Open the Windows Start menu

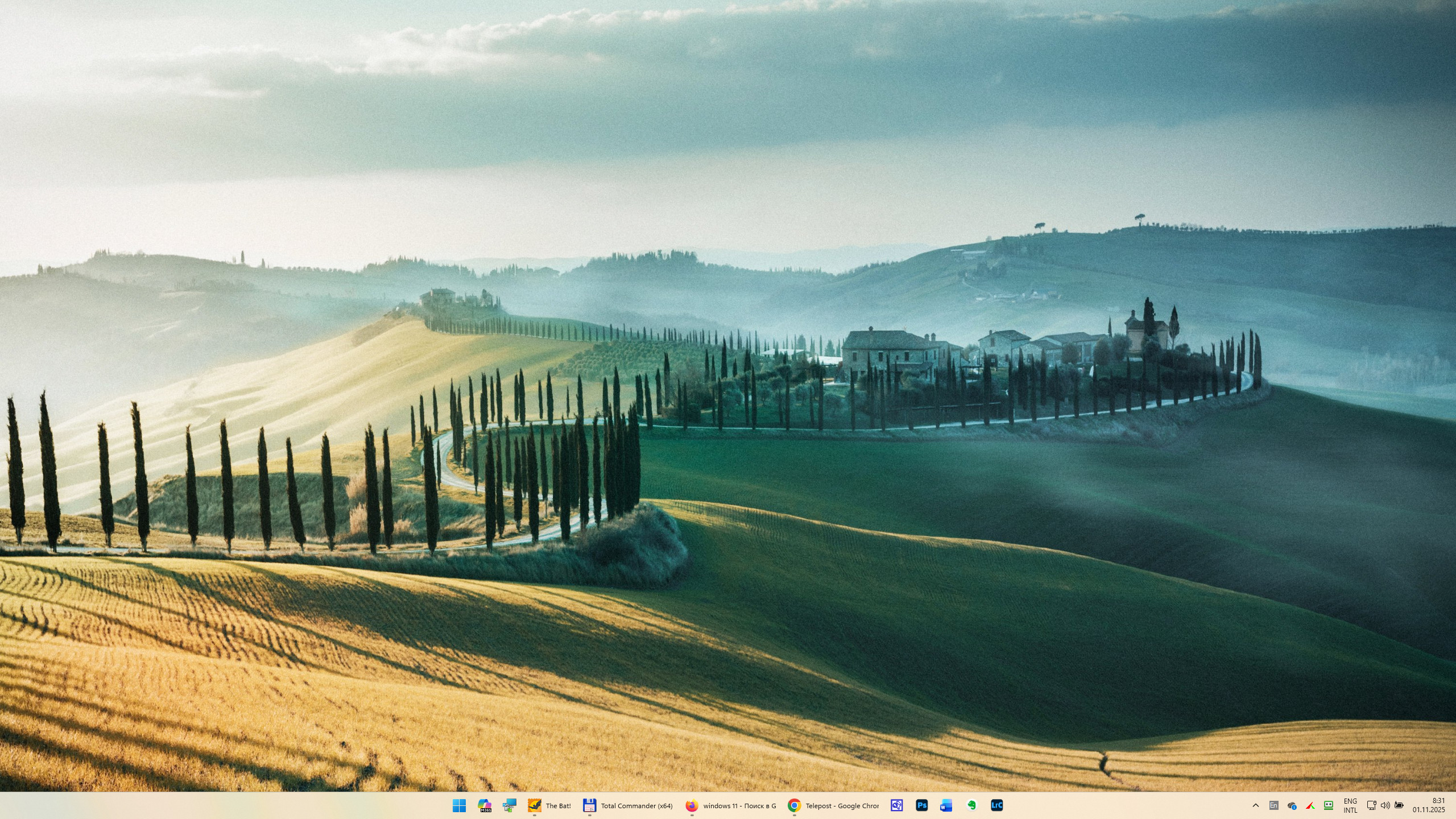point(459,805)
